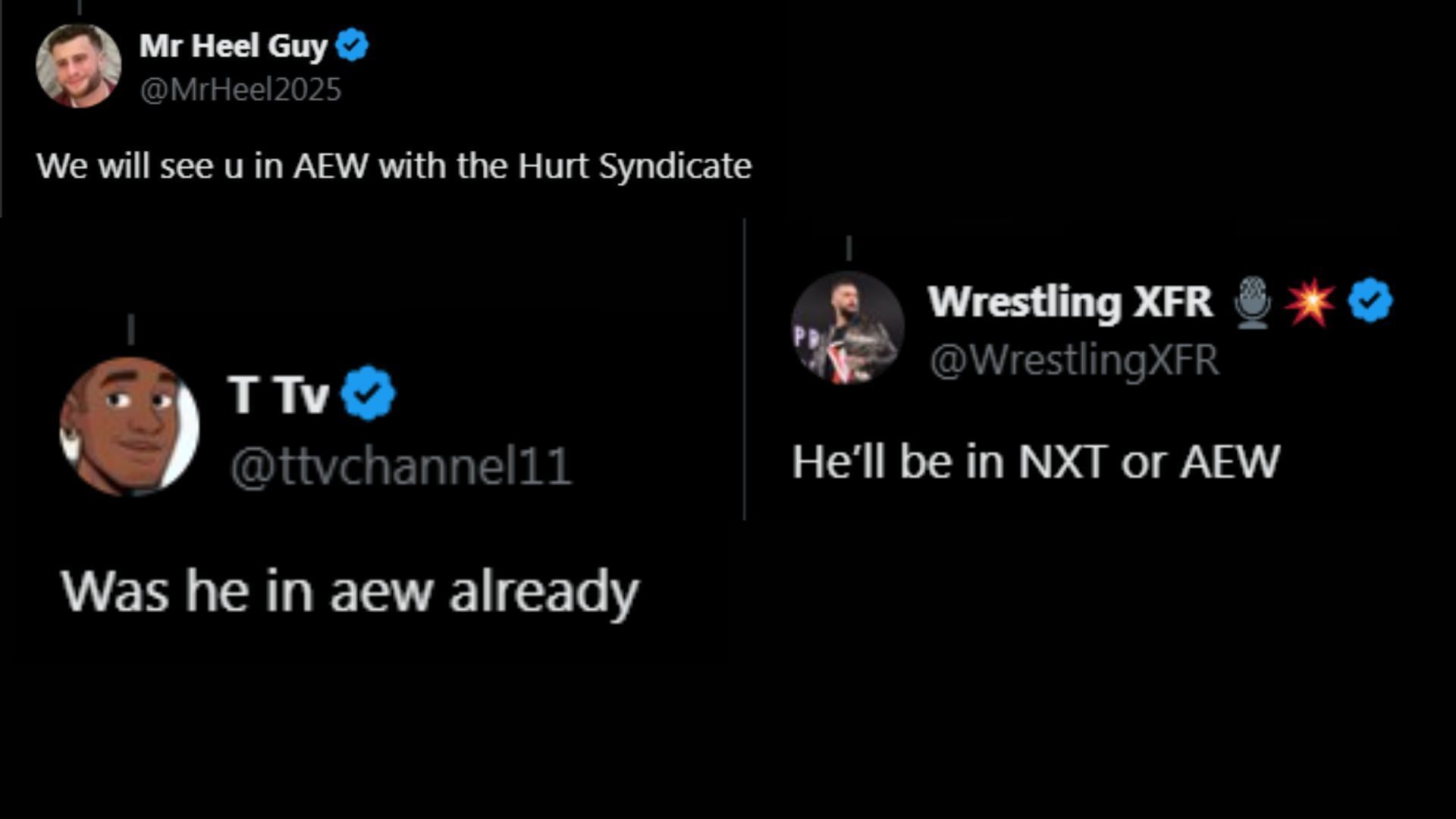
Task: Click the thread line above Wrestling XFR's avatar
Action: click(x=849, y=248)
